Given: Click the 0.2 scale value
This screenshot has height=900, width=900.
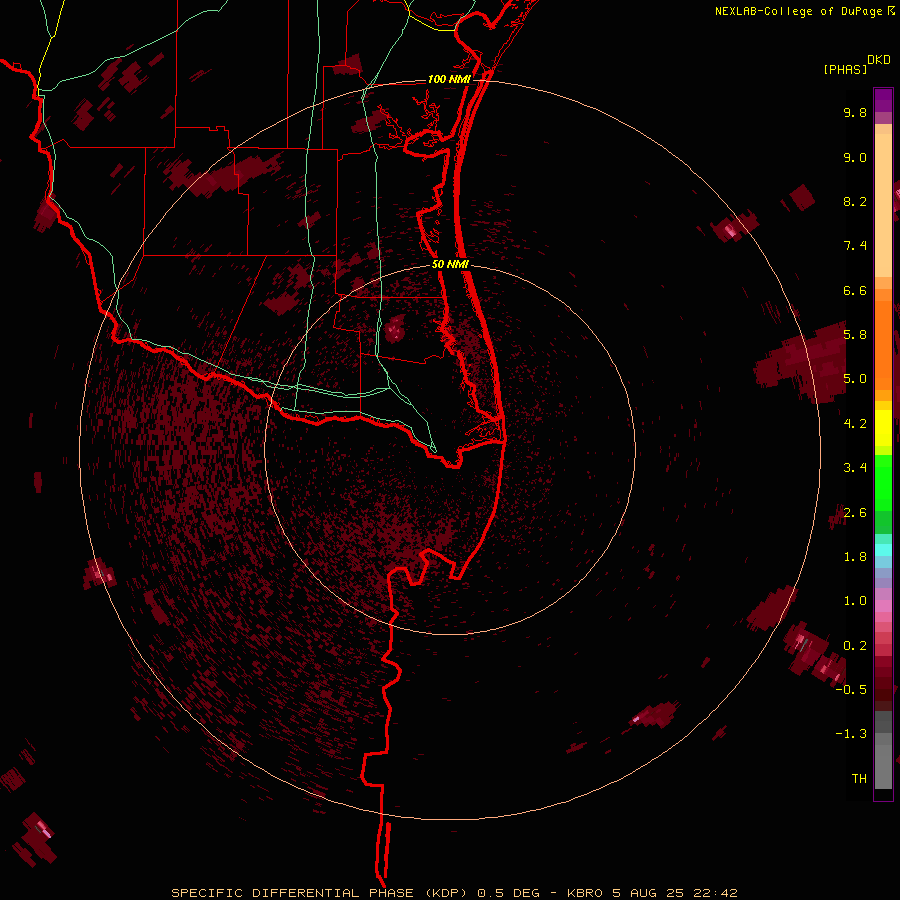Looking at the screenshot, I should (x=855, y=646).
